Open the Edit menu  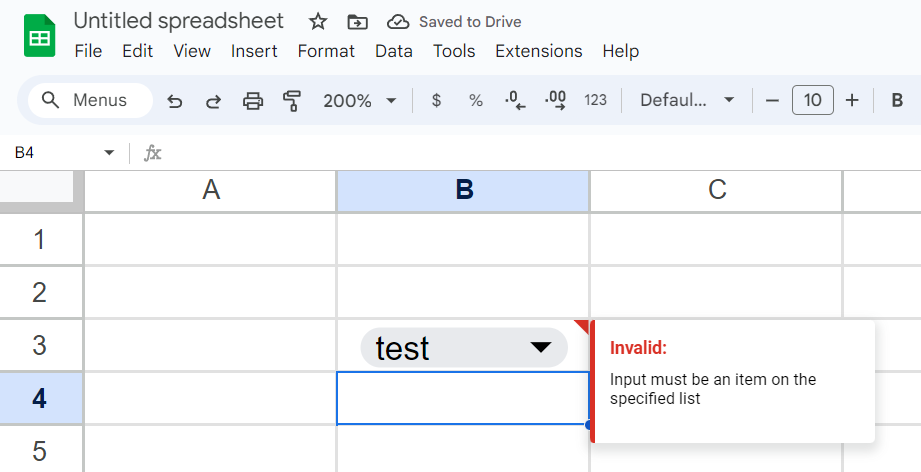pyautogui.click(x=137, y=51)
